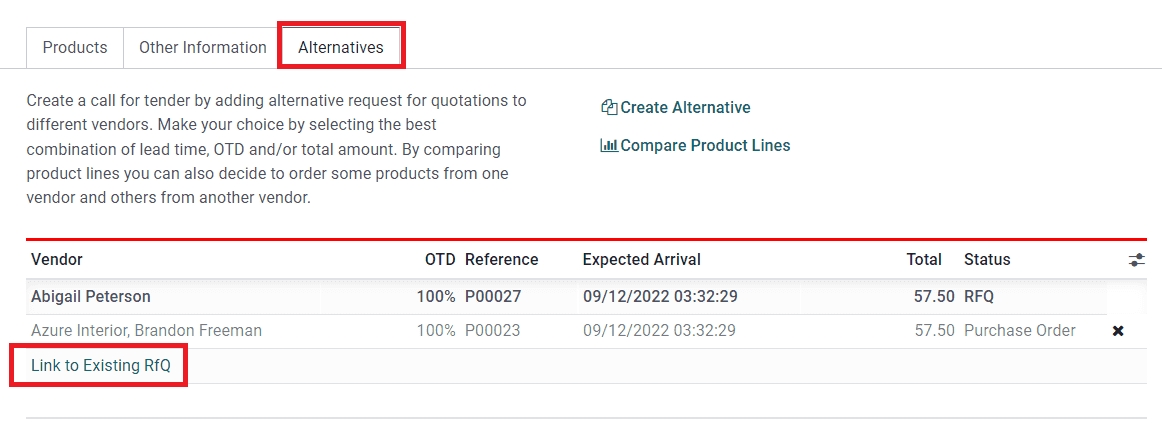Open the column settings adjust icon
The height and width of the screenshot is (434, 1162).
(x=1136, y=260)
